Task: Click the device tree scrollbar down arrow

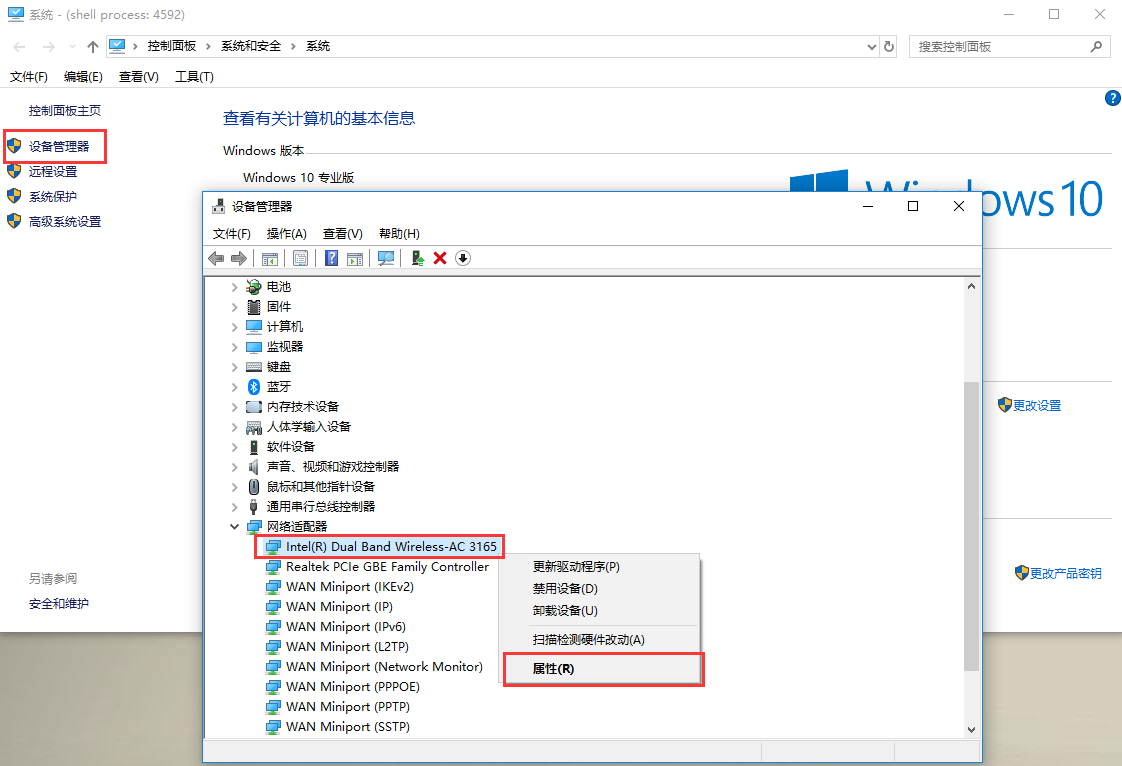Action: (x=971, y=729)
